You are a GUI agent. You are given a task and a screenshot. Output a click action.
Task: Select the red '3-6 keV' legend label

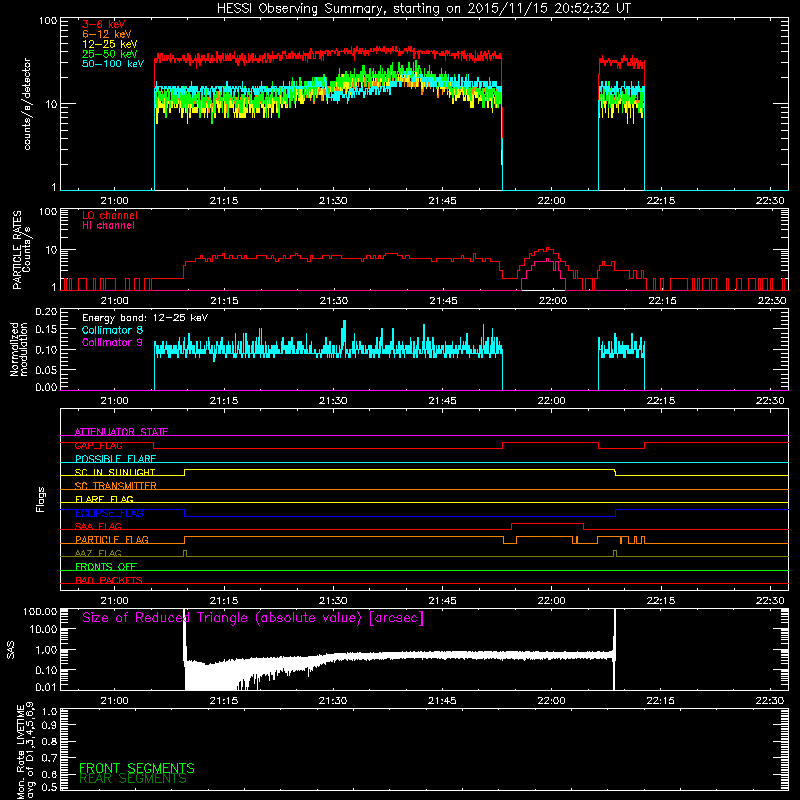click(x=104, y=24)
